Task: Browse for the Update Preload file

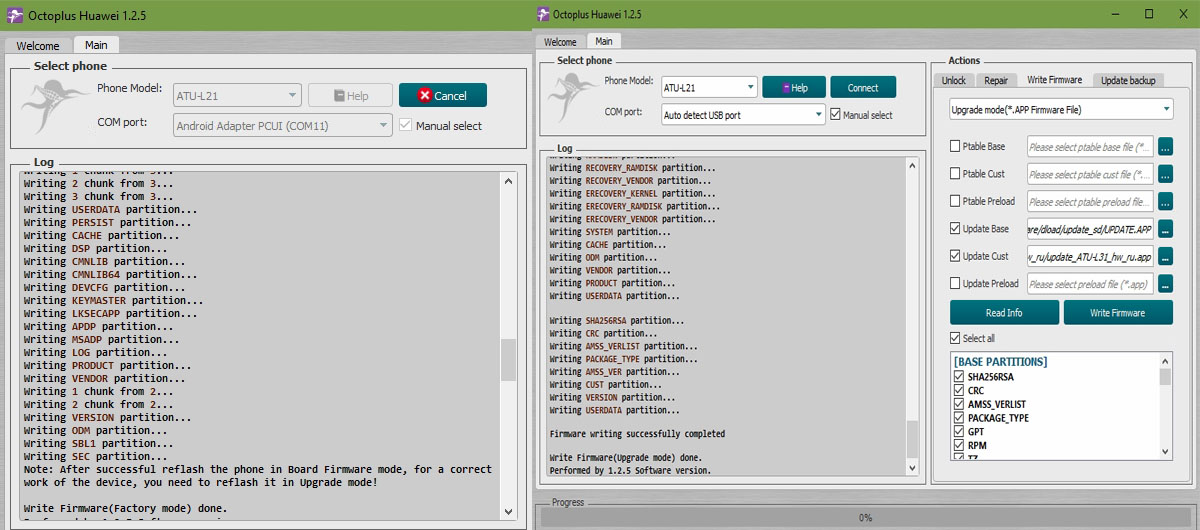Action: point(1165,284)
